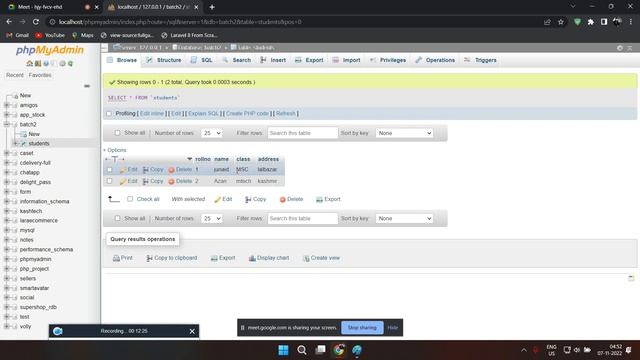Screen dimensions: 640x360
Task: Click Delete next to With selected
Action: click(291, 199)
